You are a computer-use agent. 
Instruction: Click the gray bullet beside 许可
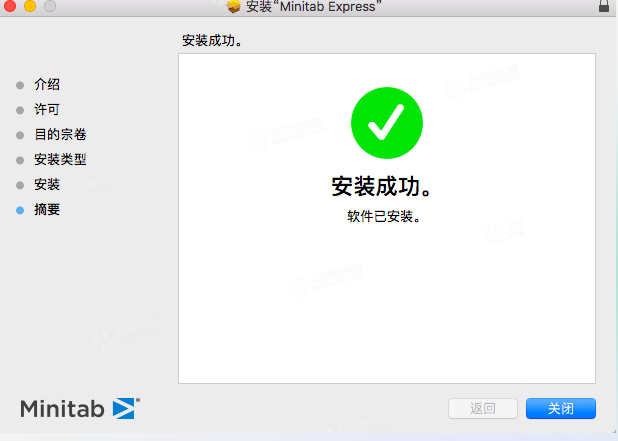point(20,110)
